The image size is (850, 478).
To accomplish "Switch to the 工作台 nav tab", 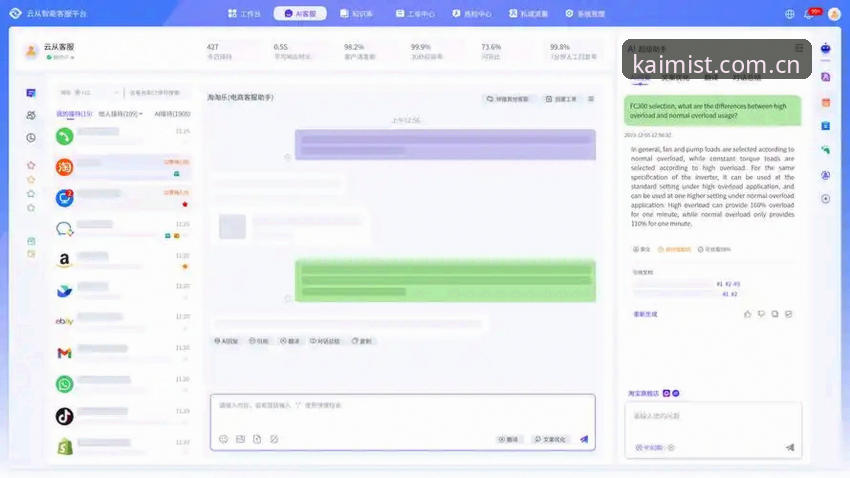I will point(244,14).
